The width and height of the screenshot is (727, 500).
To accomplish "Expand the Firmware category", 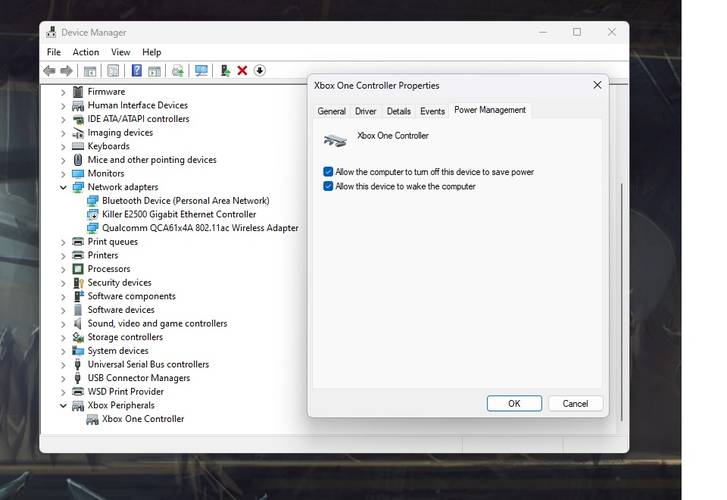I will point(63,92).
